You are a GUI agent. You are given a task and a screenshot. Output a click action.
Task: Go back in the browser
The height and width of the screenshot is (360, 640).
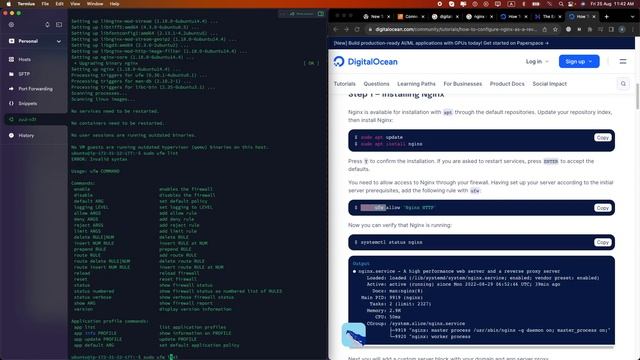point(336,29)
